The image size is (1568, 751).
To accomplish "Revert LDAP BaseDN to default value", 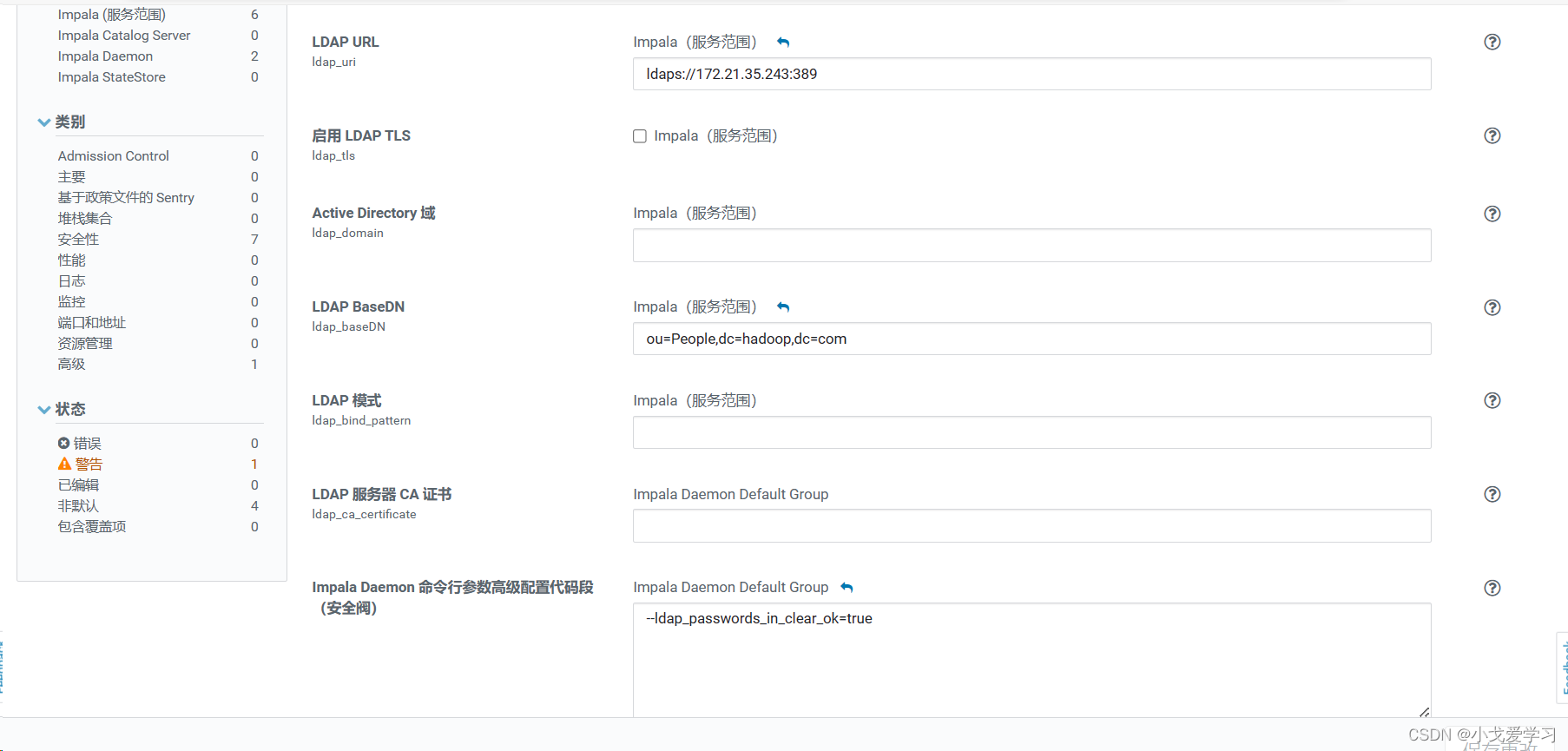I will [x=783, y=306].
